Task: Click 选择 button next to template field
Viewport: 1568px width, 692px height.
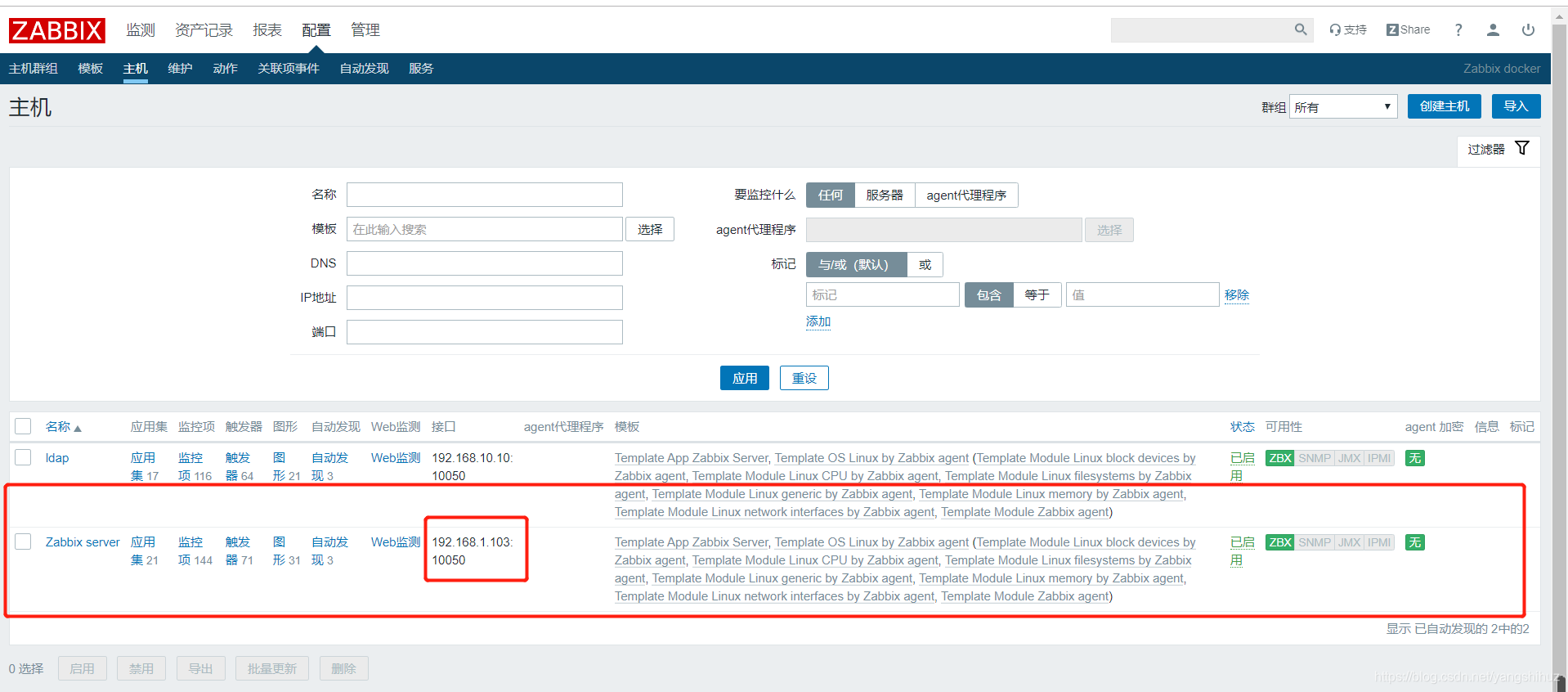Action: (650, 229)
